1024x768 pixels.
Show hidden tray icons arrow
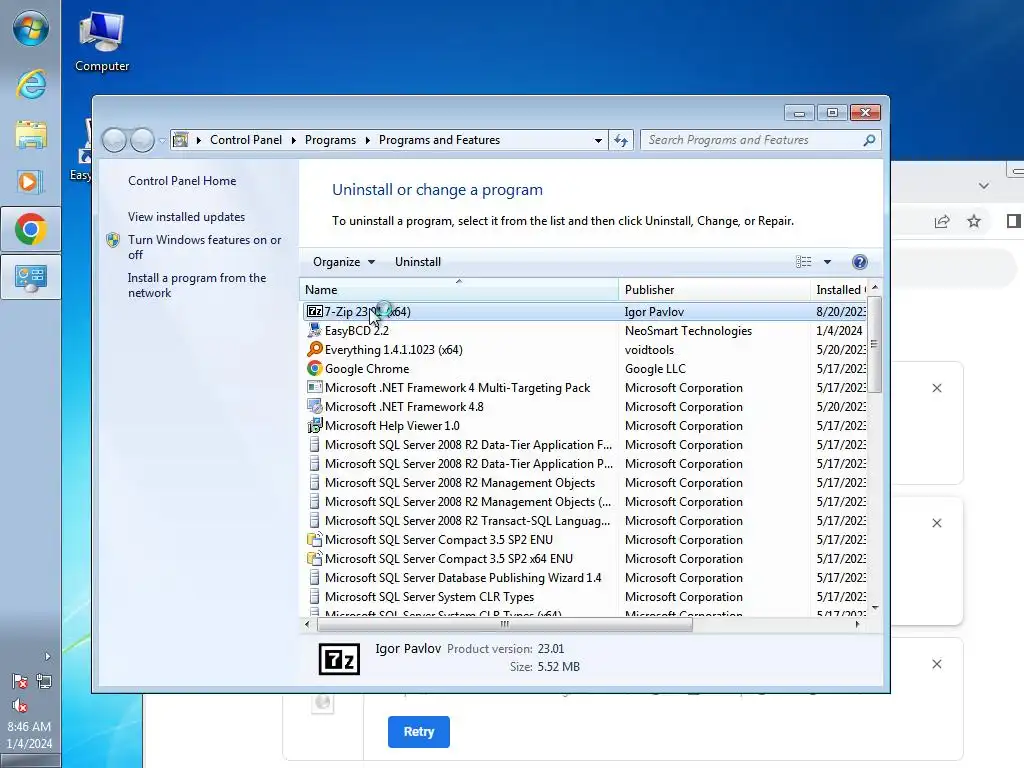[47, 656]
